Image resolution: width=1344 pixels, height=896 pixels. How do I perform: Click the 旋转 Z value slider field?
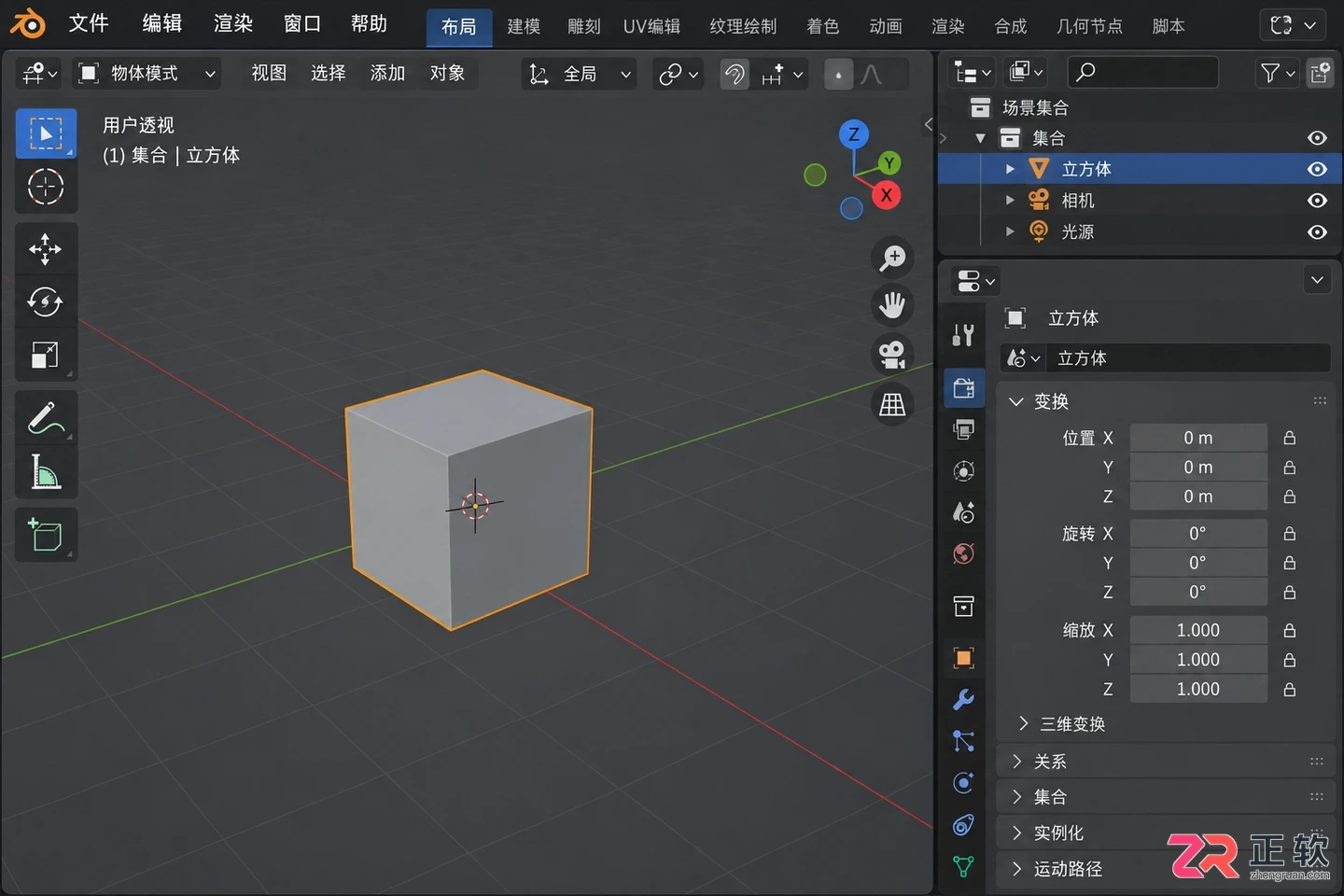1198,592
